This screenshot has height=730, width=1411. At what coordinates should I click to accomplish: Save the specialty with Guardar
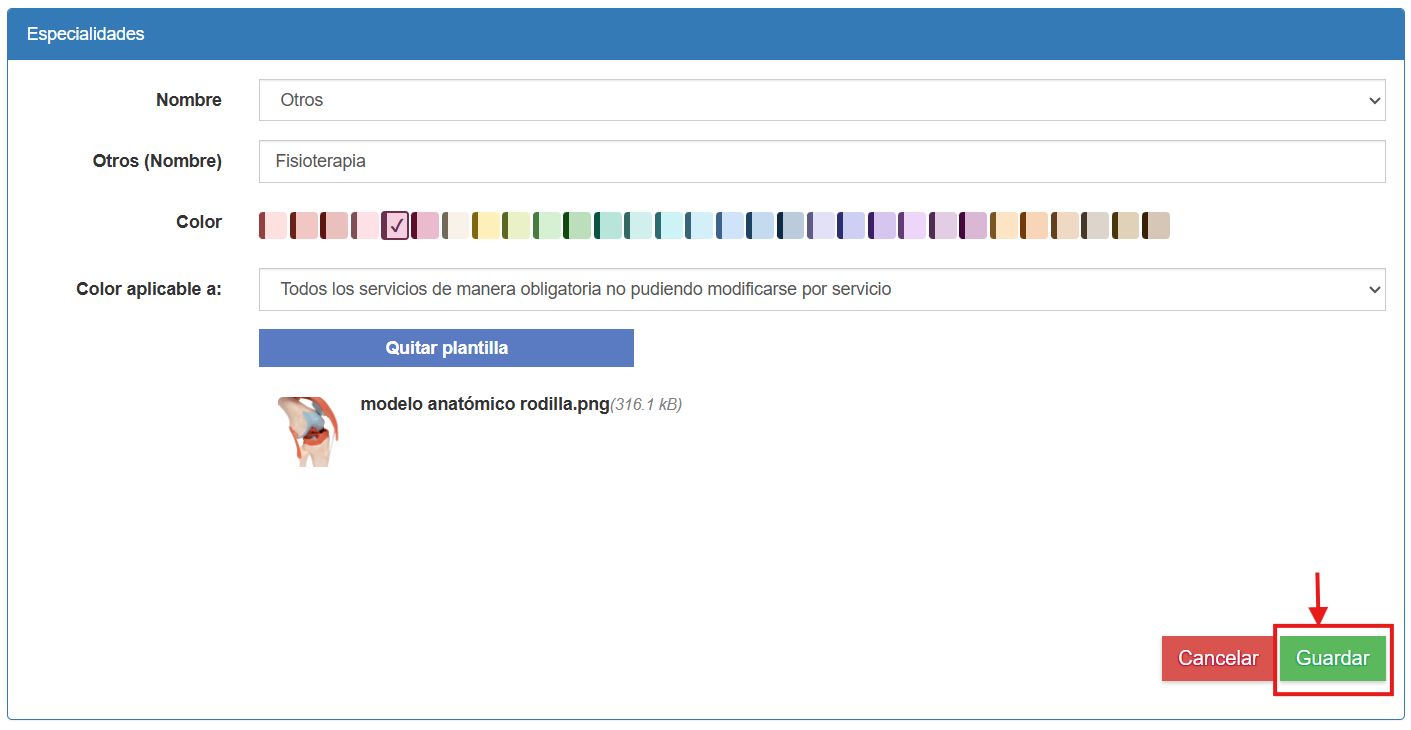coord(1332,658)
